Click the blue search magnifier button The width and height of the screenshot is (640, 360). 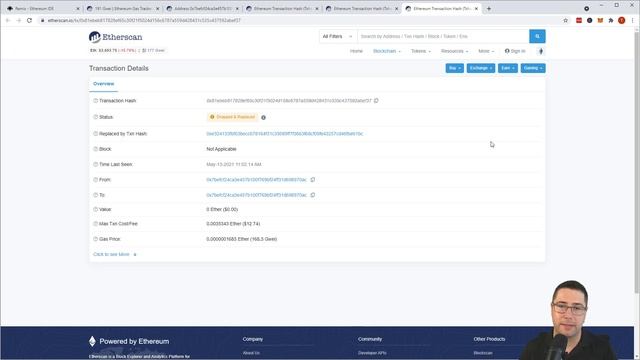pyautogui.click(x=537, y=36)
